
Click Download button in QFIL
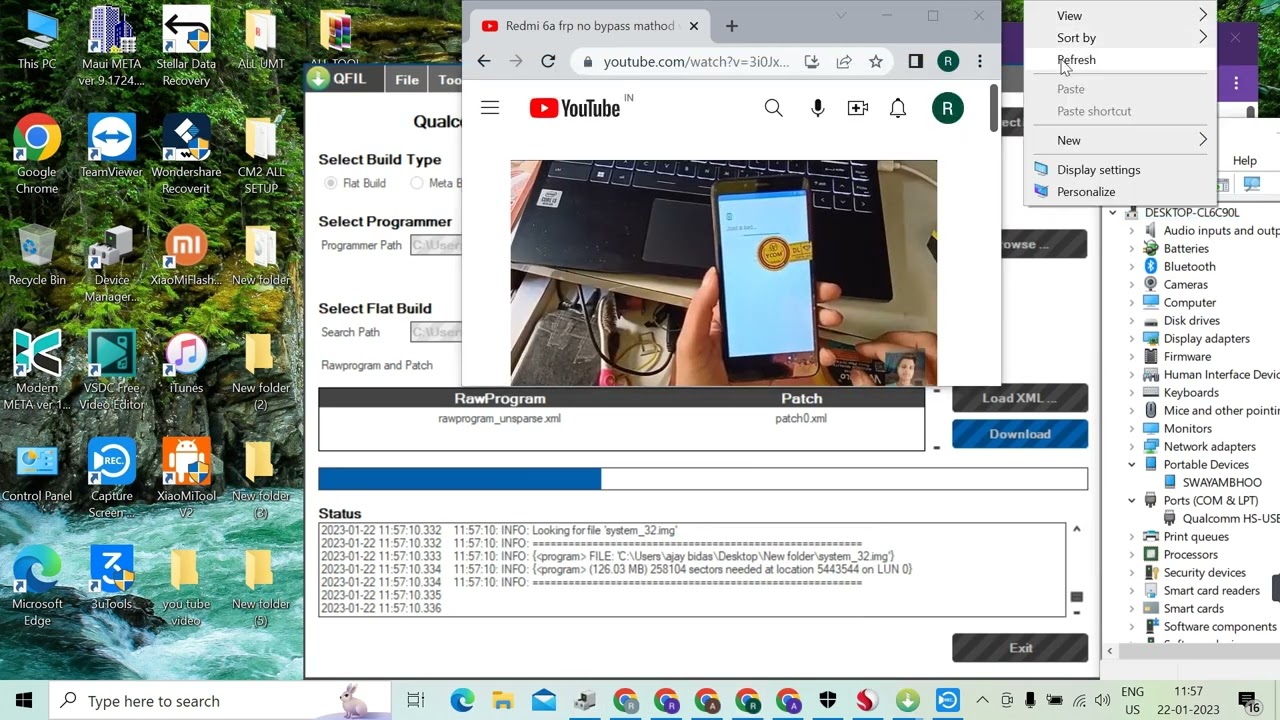click(1019, 434)
